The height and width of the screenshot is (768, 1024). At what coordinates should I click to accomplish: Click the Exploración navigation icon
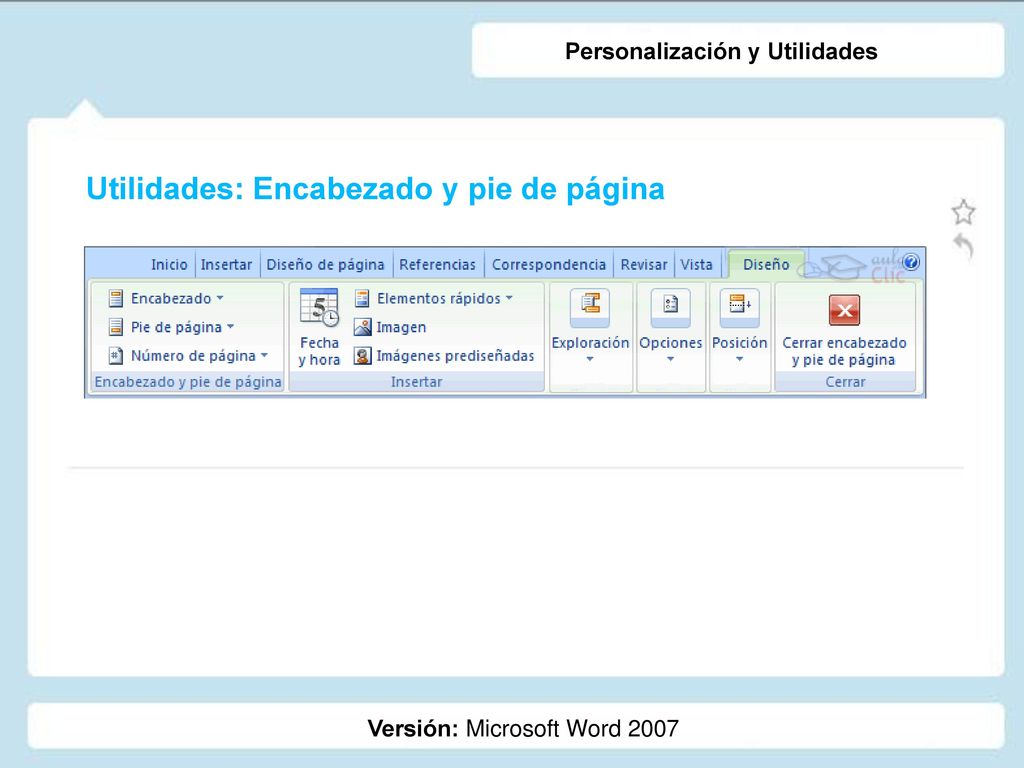point(590,307)
